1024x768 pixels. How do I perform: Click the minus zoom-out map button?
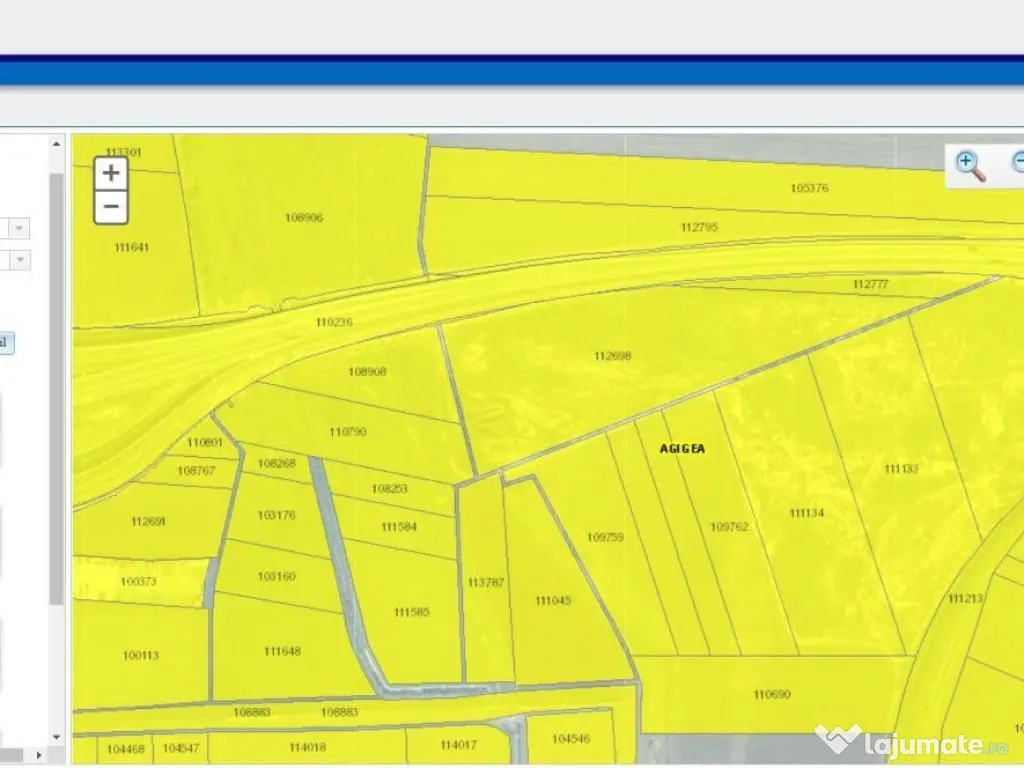click(x=111, y=208)
